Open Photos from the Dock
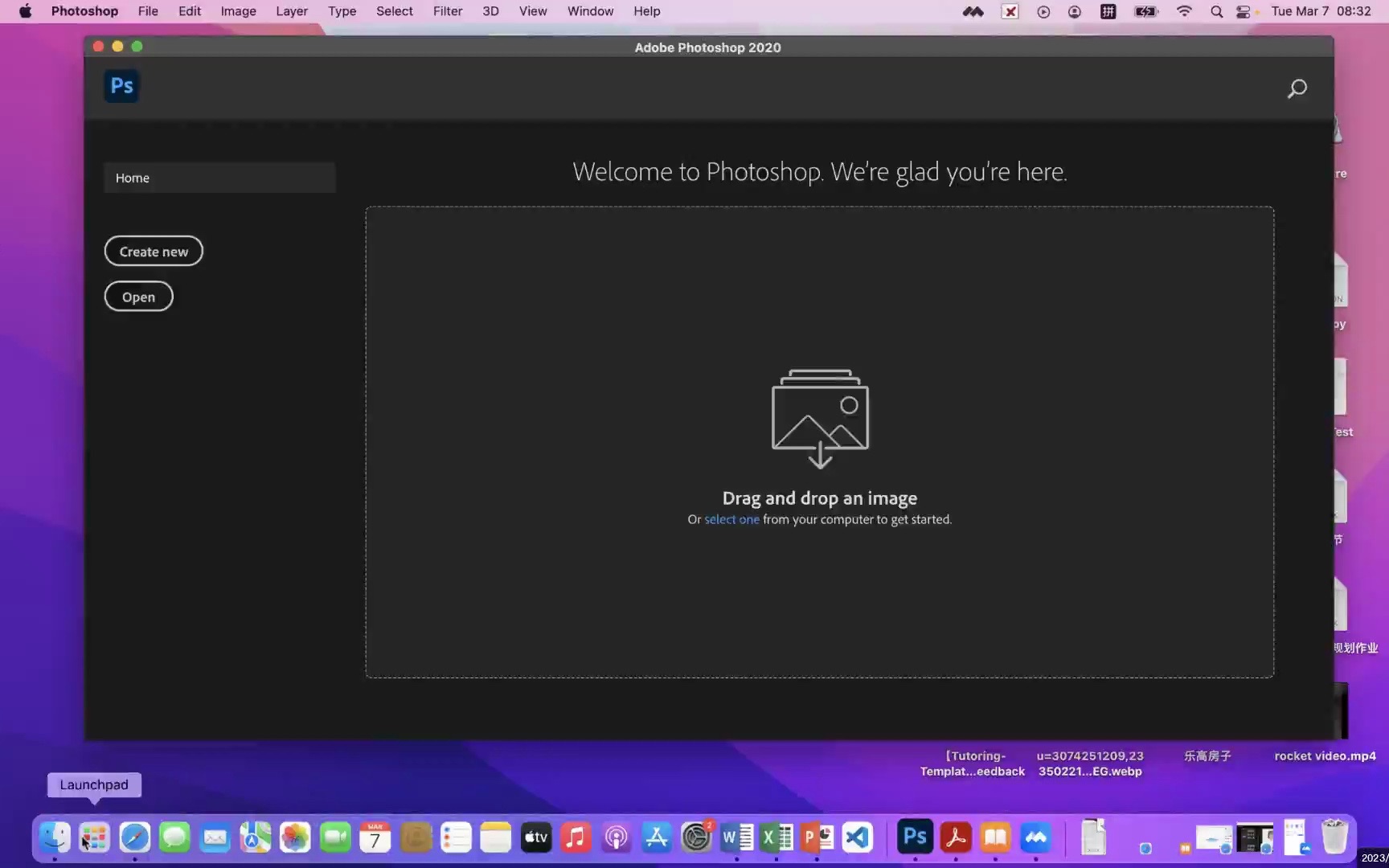 [x=295, y=837]
